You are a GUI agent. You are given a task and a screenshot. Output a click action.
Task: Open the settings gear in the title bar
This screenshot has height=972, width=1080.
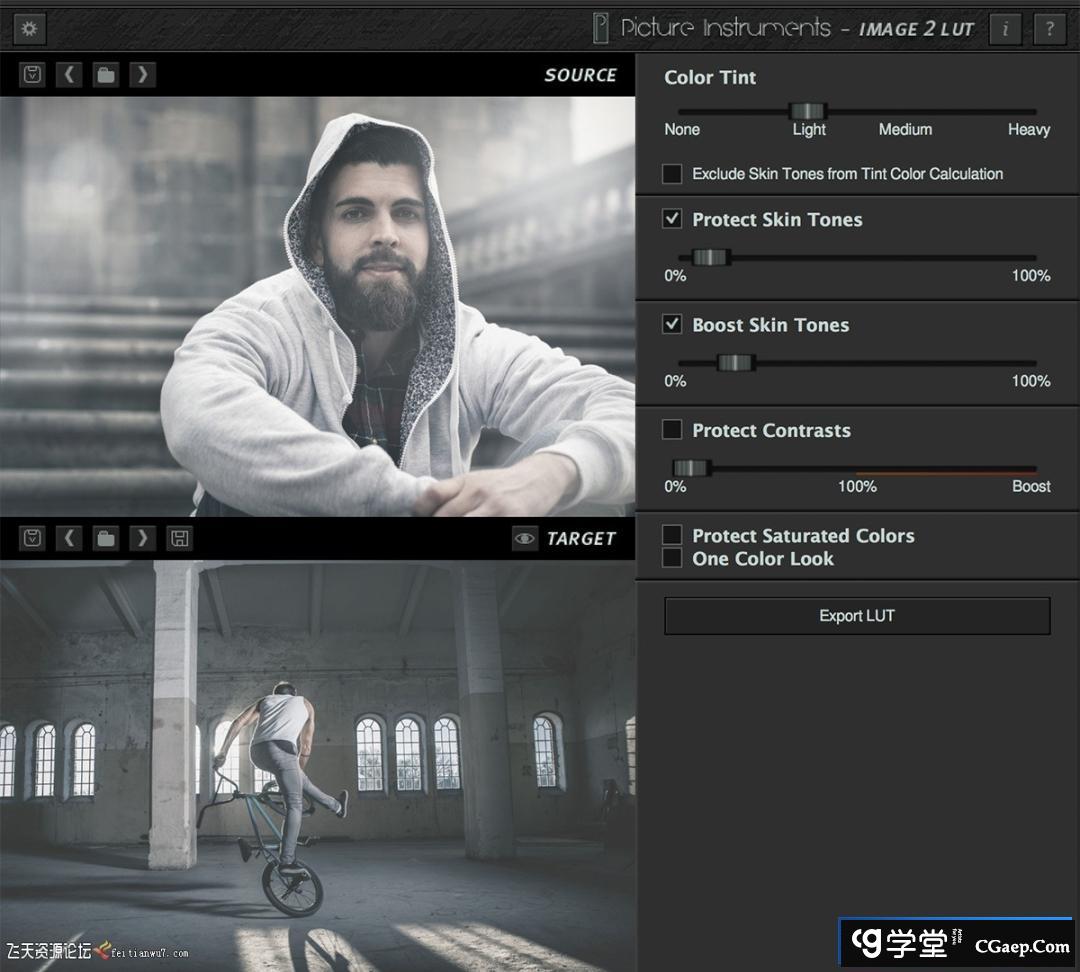point(29,28)
